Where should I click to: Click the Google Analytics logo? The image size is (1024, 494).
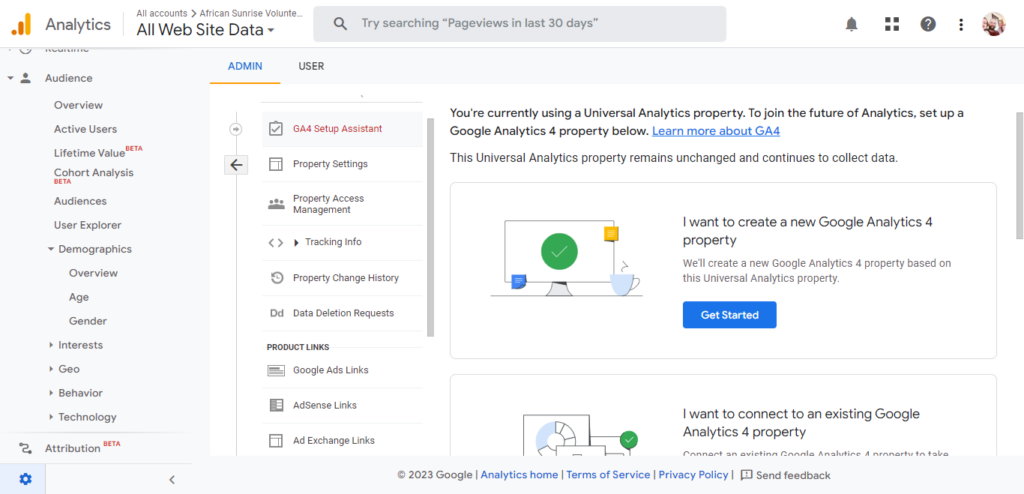click(x=21, y=25)
